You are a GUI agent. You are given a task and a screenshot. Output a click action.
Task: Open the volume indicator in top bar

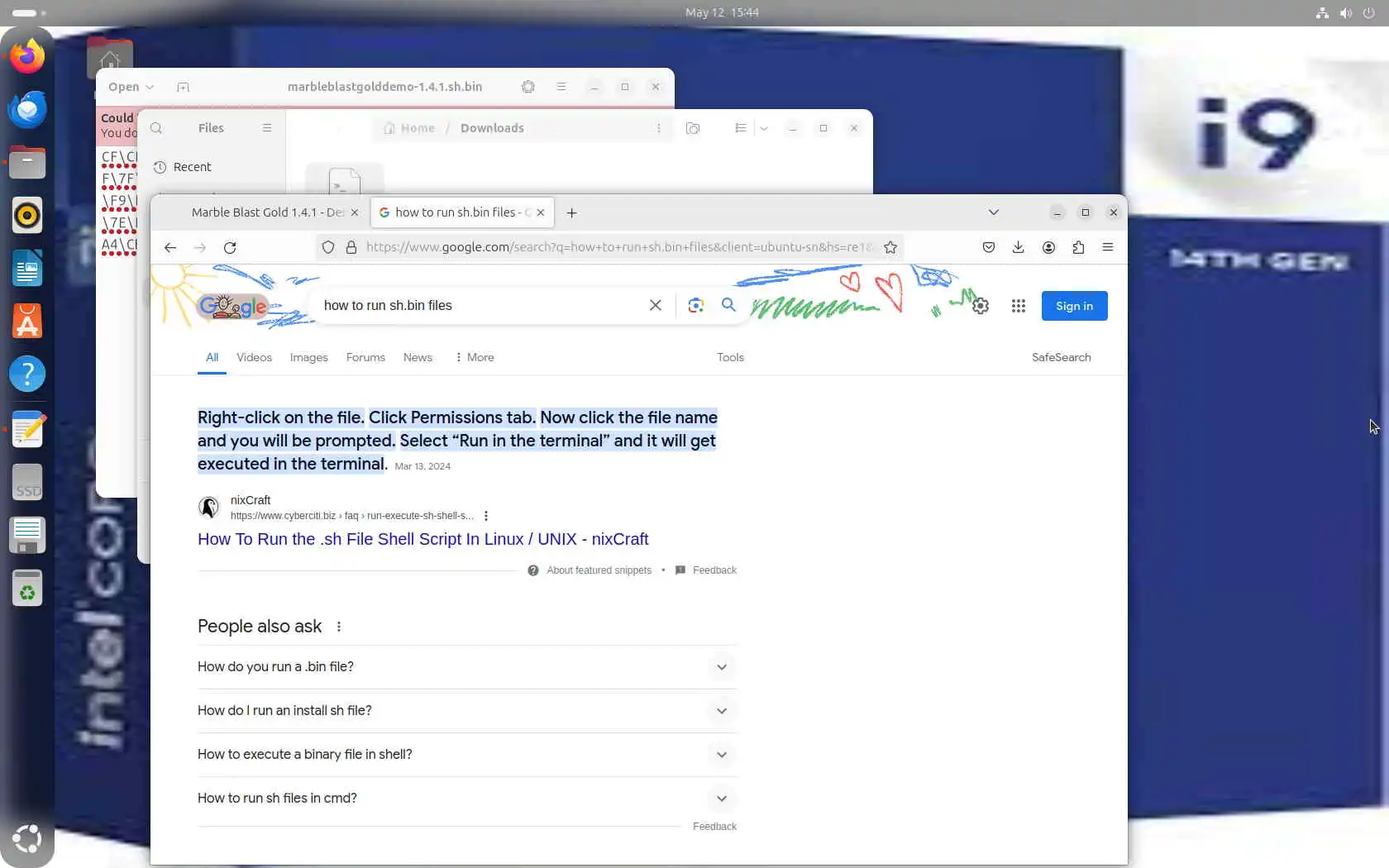pos(1345,12)
